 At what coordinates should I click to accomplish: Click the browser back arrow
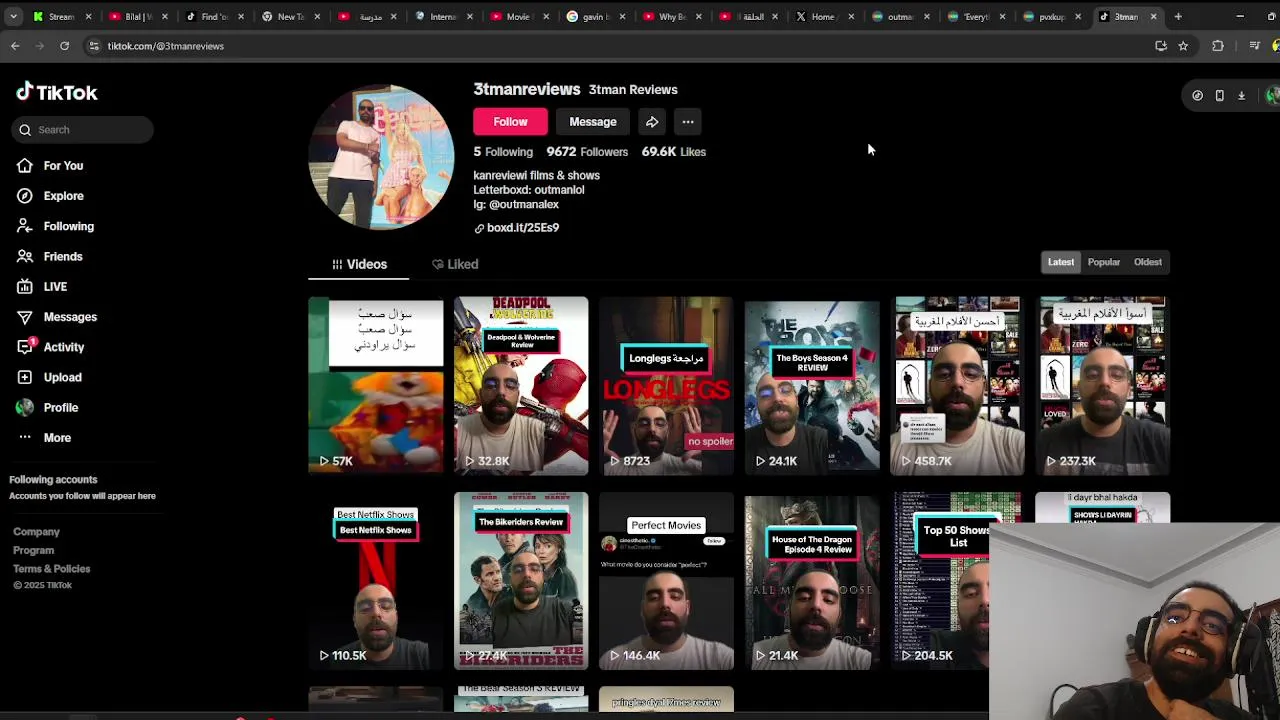(15, 46)
